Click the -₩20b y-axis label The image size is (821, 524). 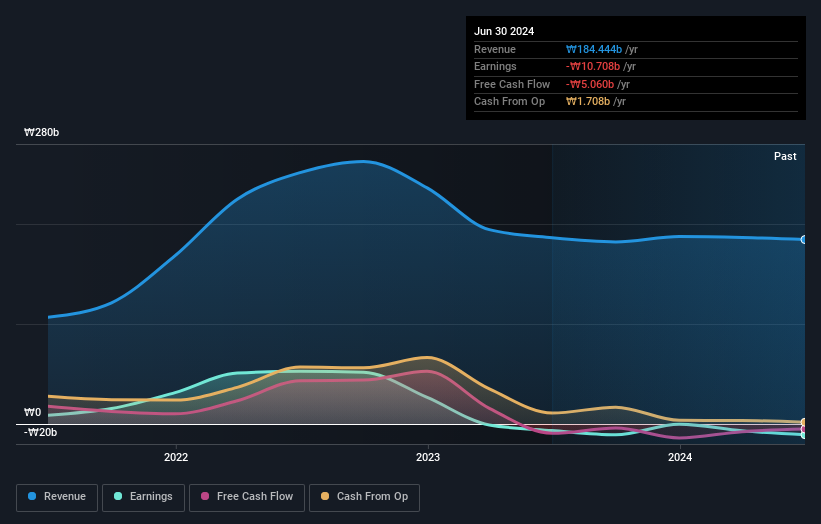point(40,432)
